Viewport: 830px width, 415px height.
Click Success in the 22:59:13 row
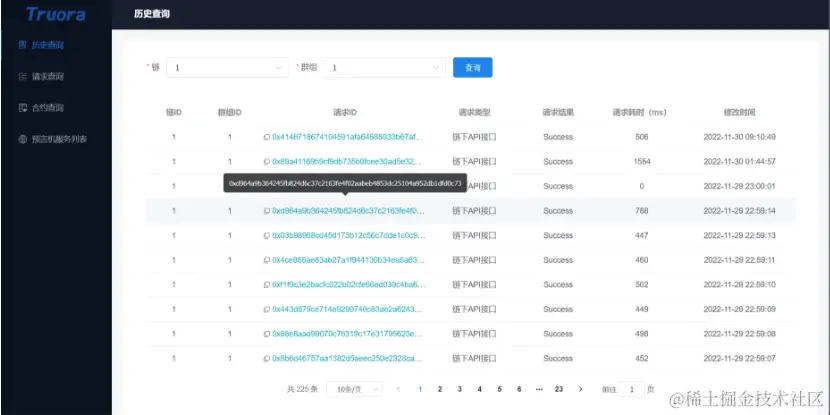[x=558, y=236]
